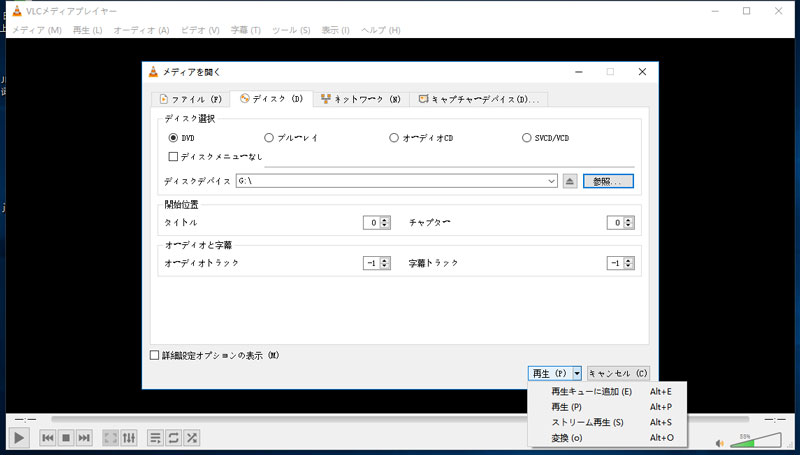Image resolution: width=800 pixels, height=455 pixels.
Task: Close the メディアを開く dialog
Action: (x=642, y=72)
